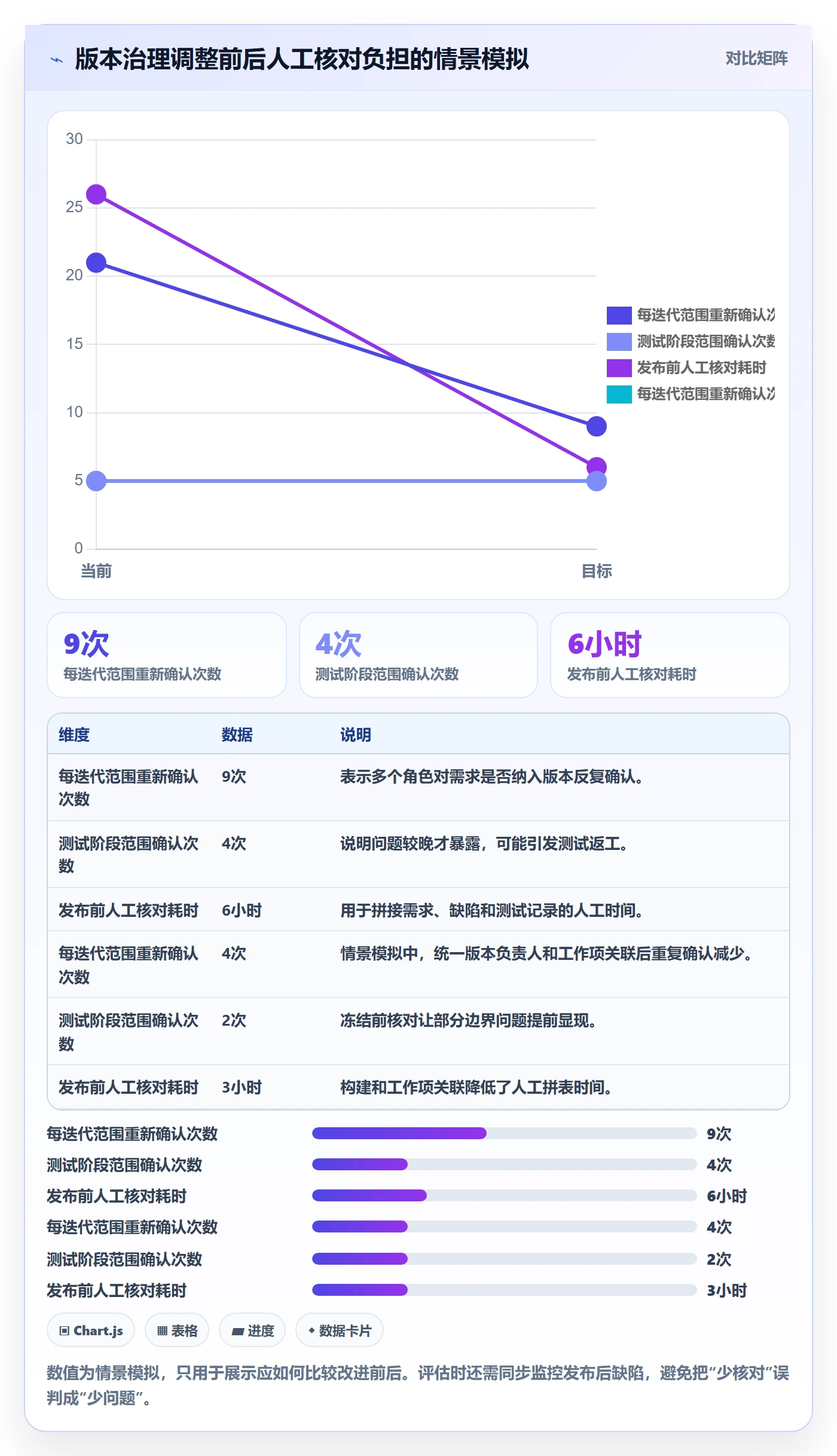Click the 当前 x-axis label

[96, 571]
